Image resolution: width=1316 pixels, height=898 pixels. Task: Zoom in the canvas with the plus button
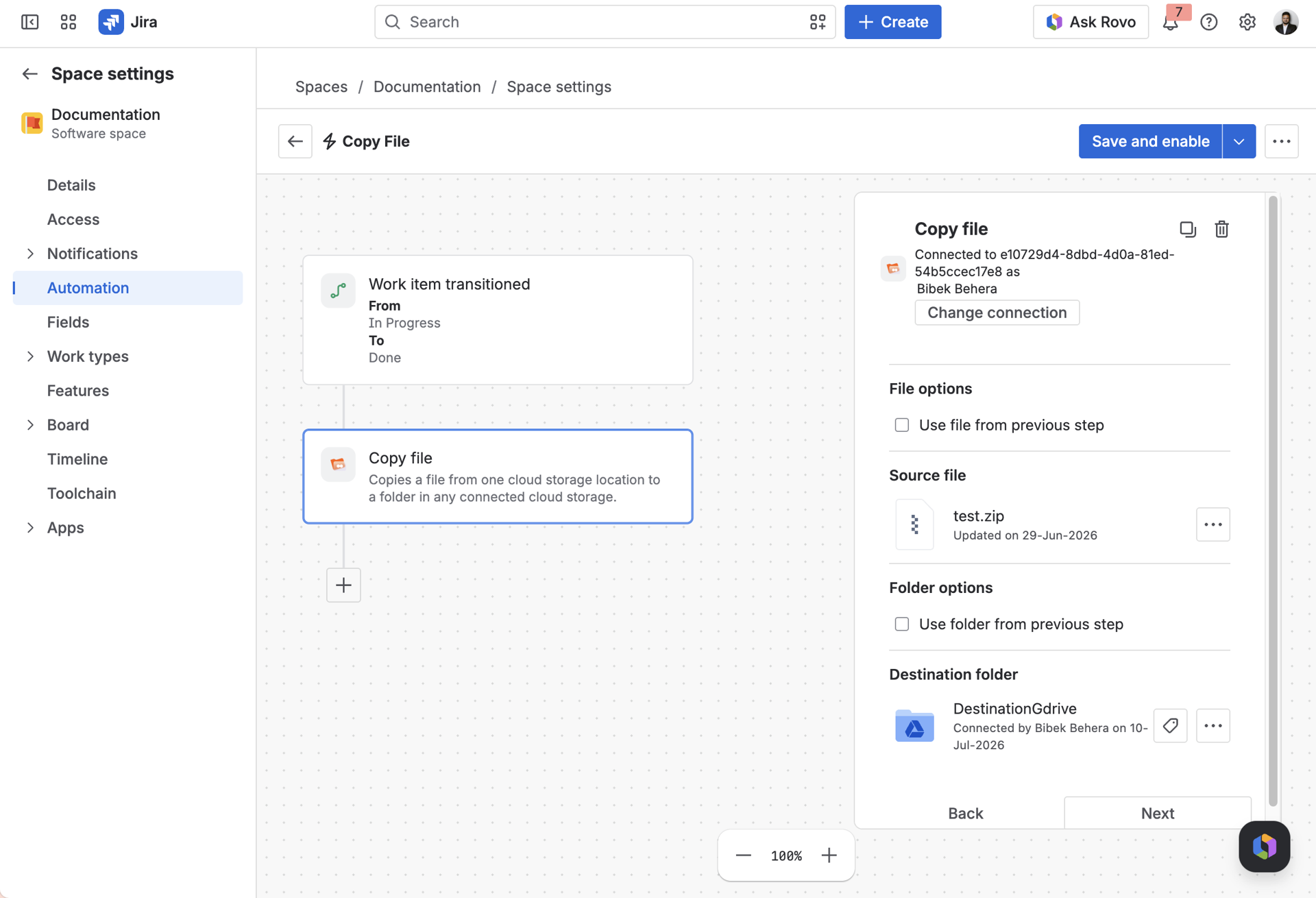[x=829, y=855]
